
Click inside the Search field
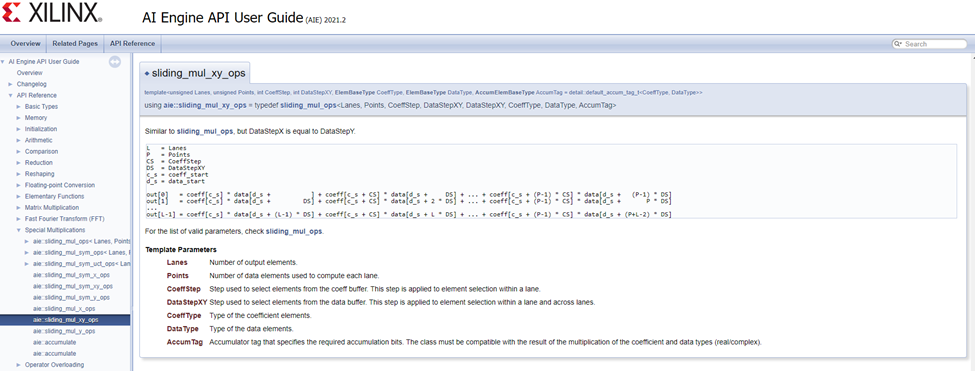[935, 44]
